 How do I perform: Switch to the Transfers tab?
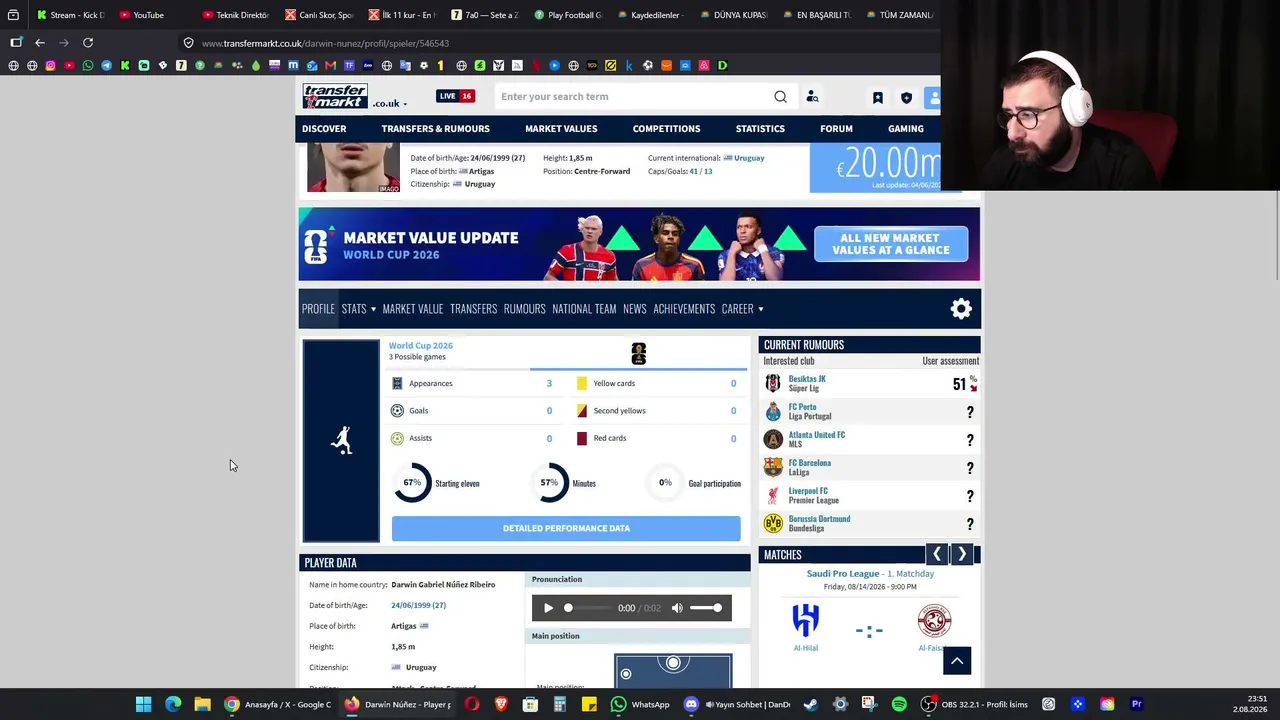(x=473, y=309)
